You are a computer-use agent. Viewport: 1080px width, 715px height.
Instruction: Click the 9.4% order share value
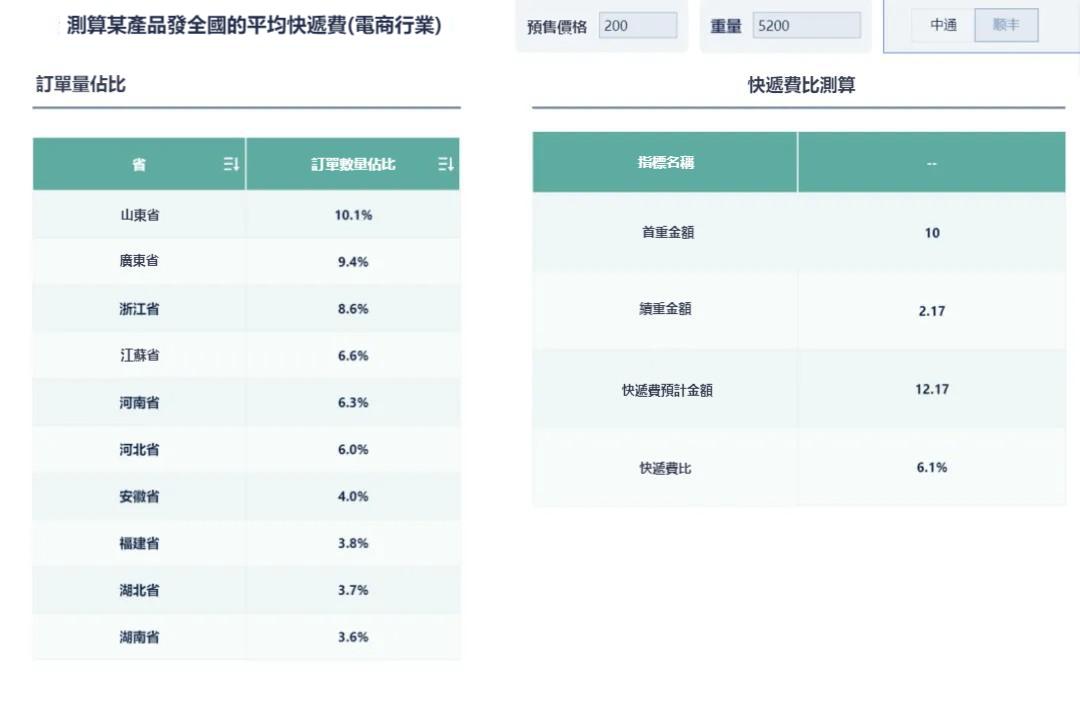coord(353,262)
